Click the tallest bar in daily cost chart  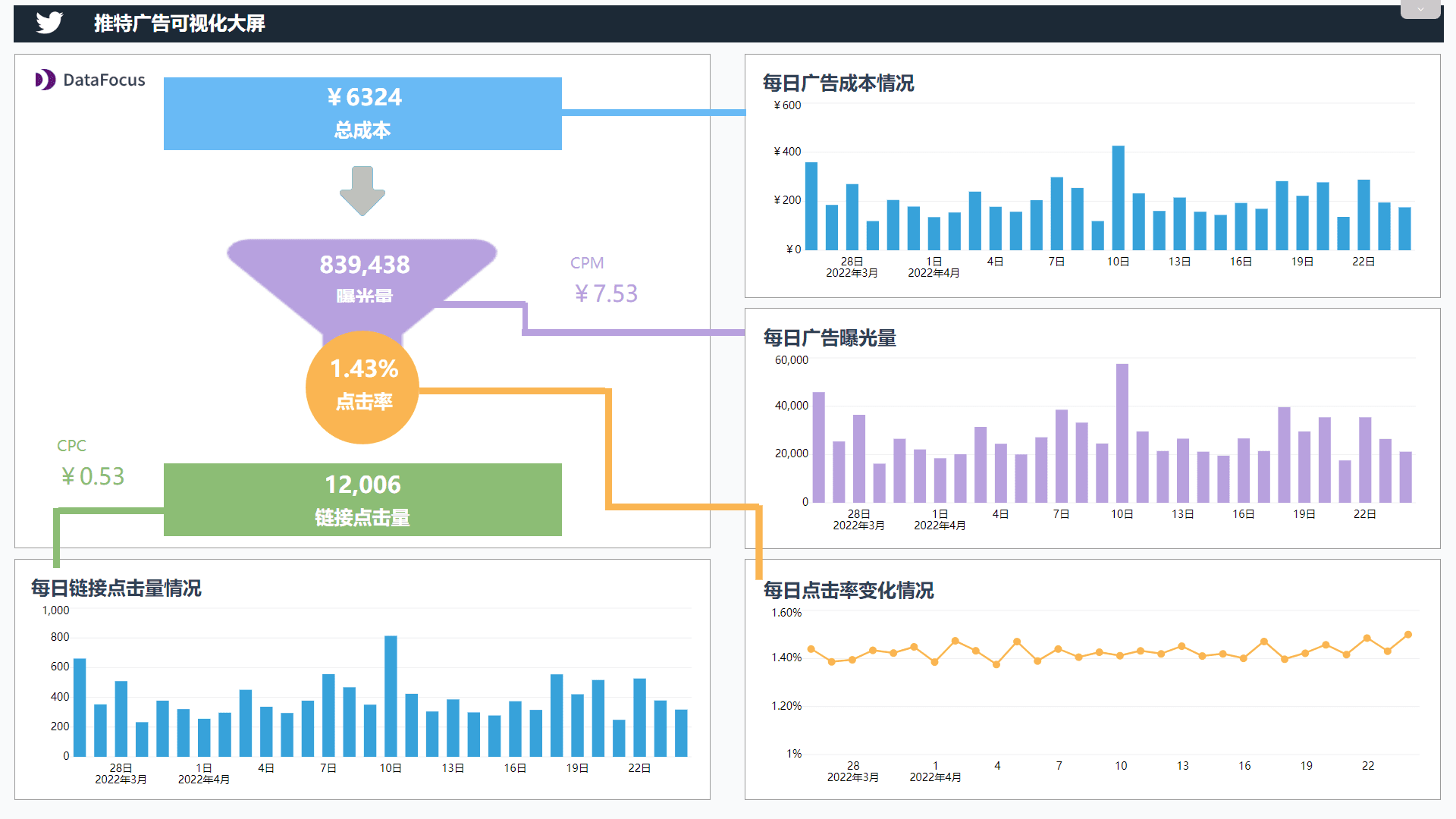tap(1119, 198)
